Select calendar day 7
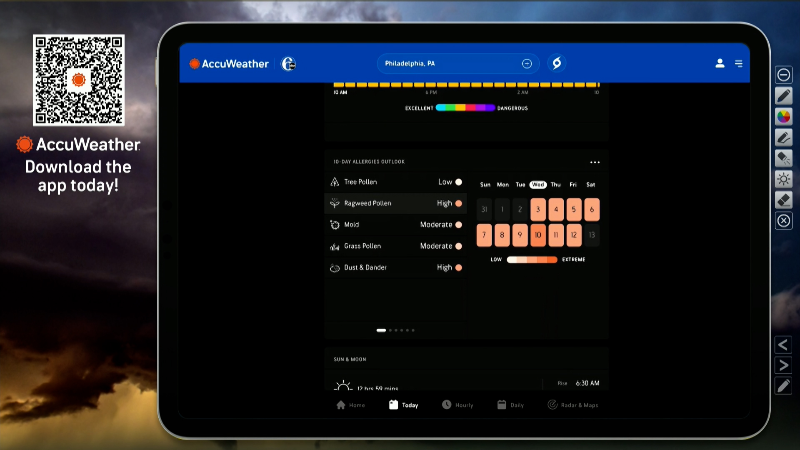 (484, 235)
